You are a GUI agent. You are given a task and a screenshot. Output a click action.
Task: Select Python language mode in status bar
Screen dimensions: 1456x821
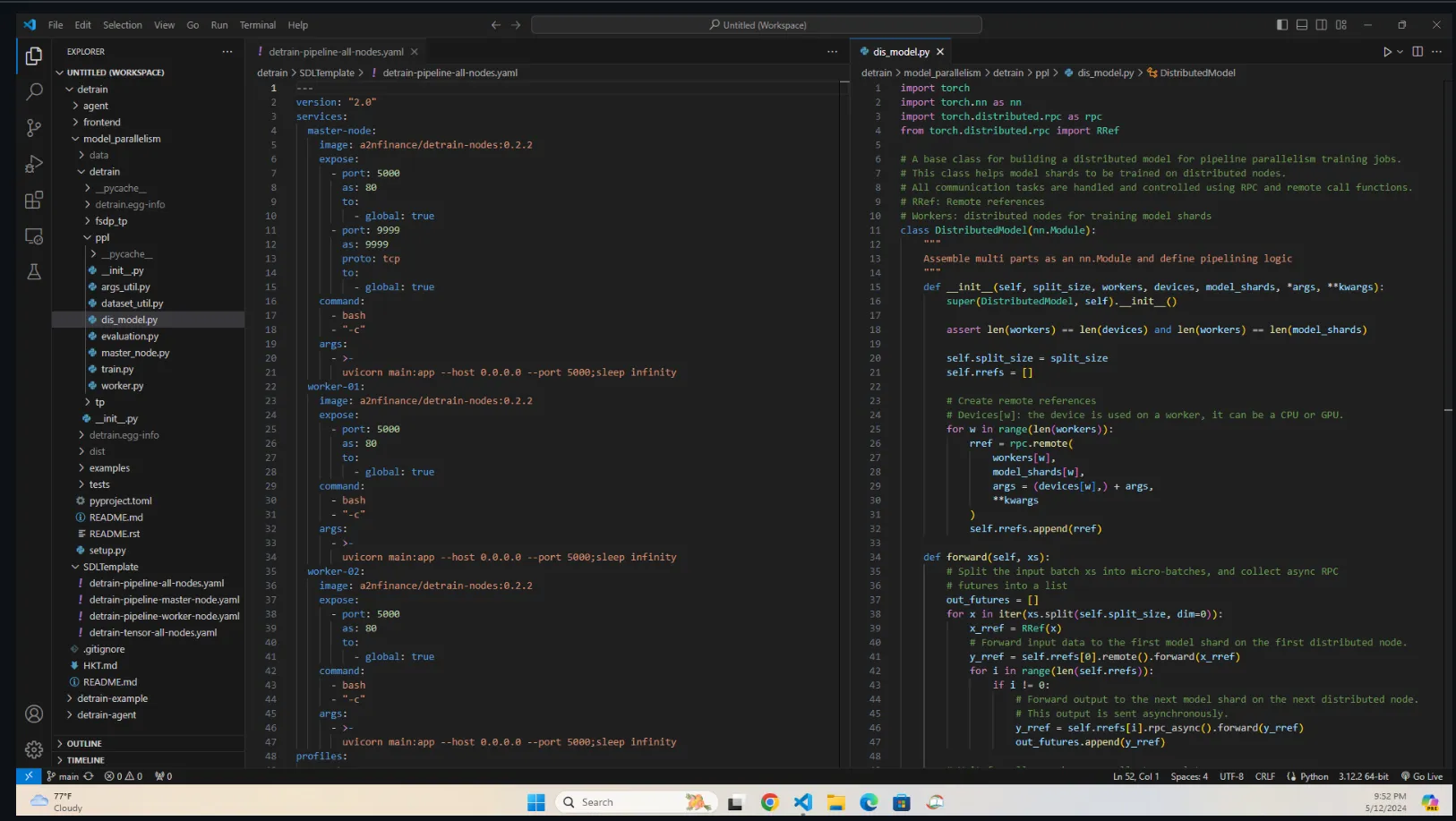coord(1314,776)
